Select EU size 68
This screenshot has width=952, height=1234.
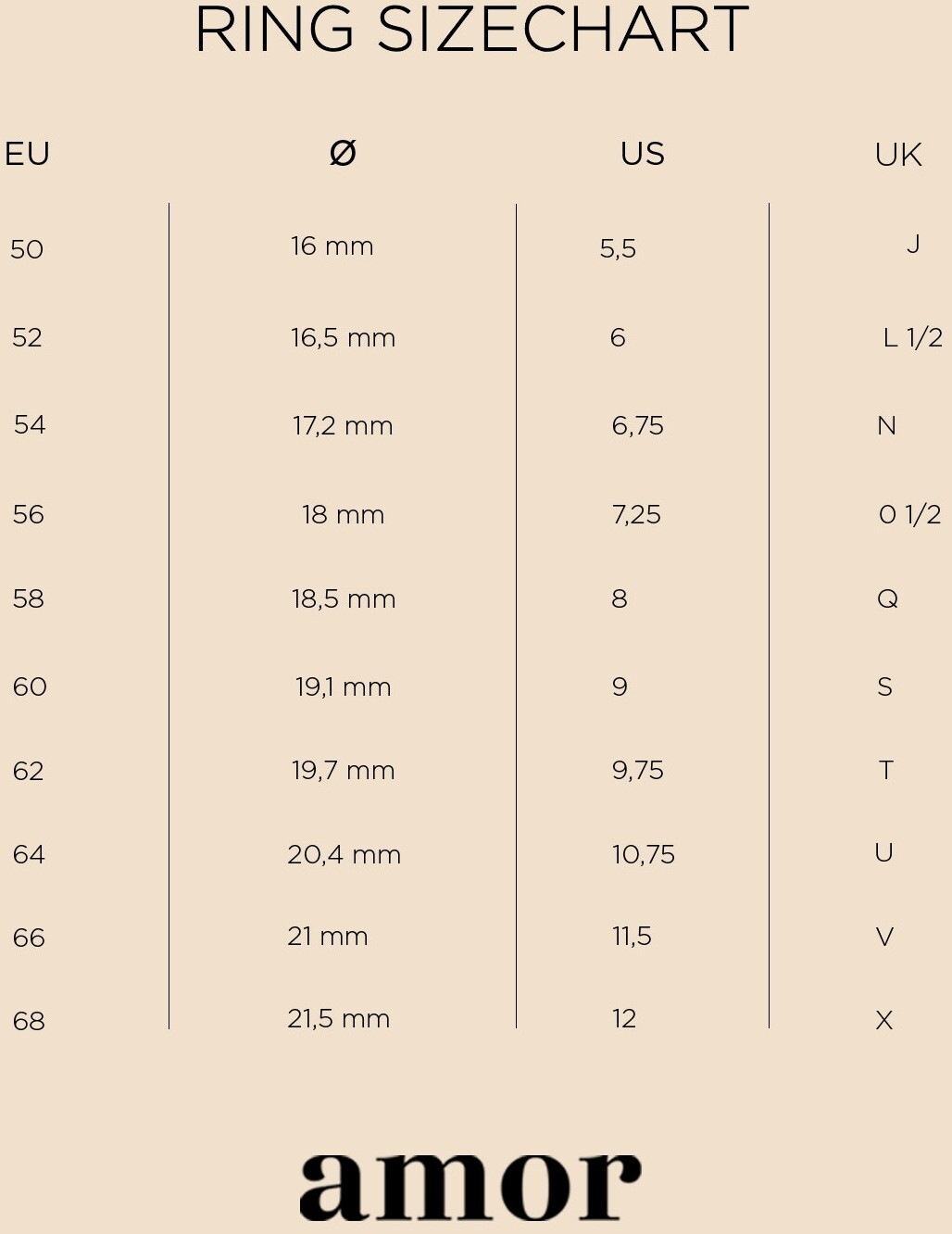pos(29,1021)
